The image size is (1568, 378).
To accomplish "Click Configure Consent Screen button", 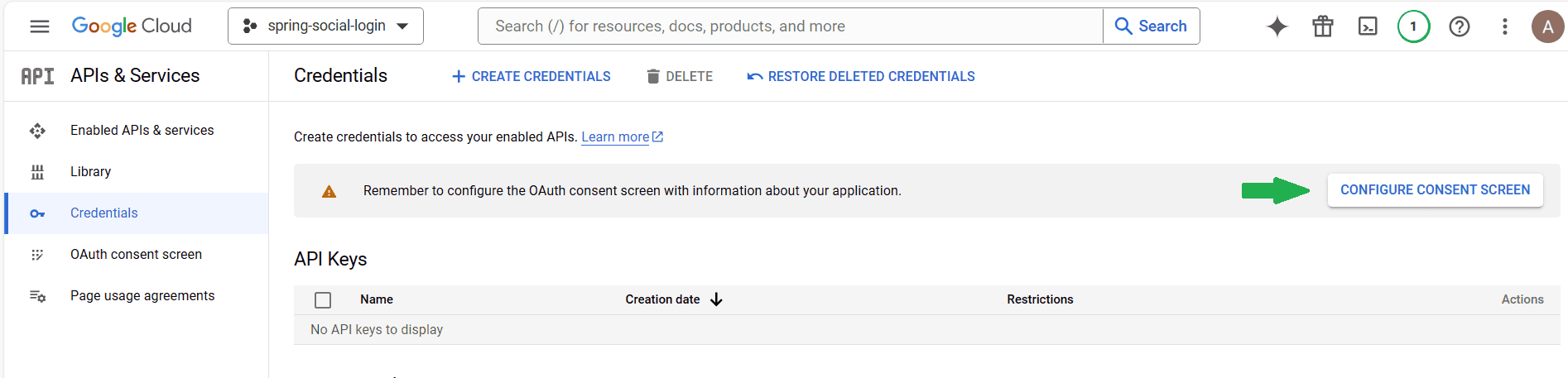I will (1435, 190).
